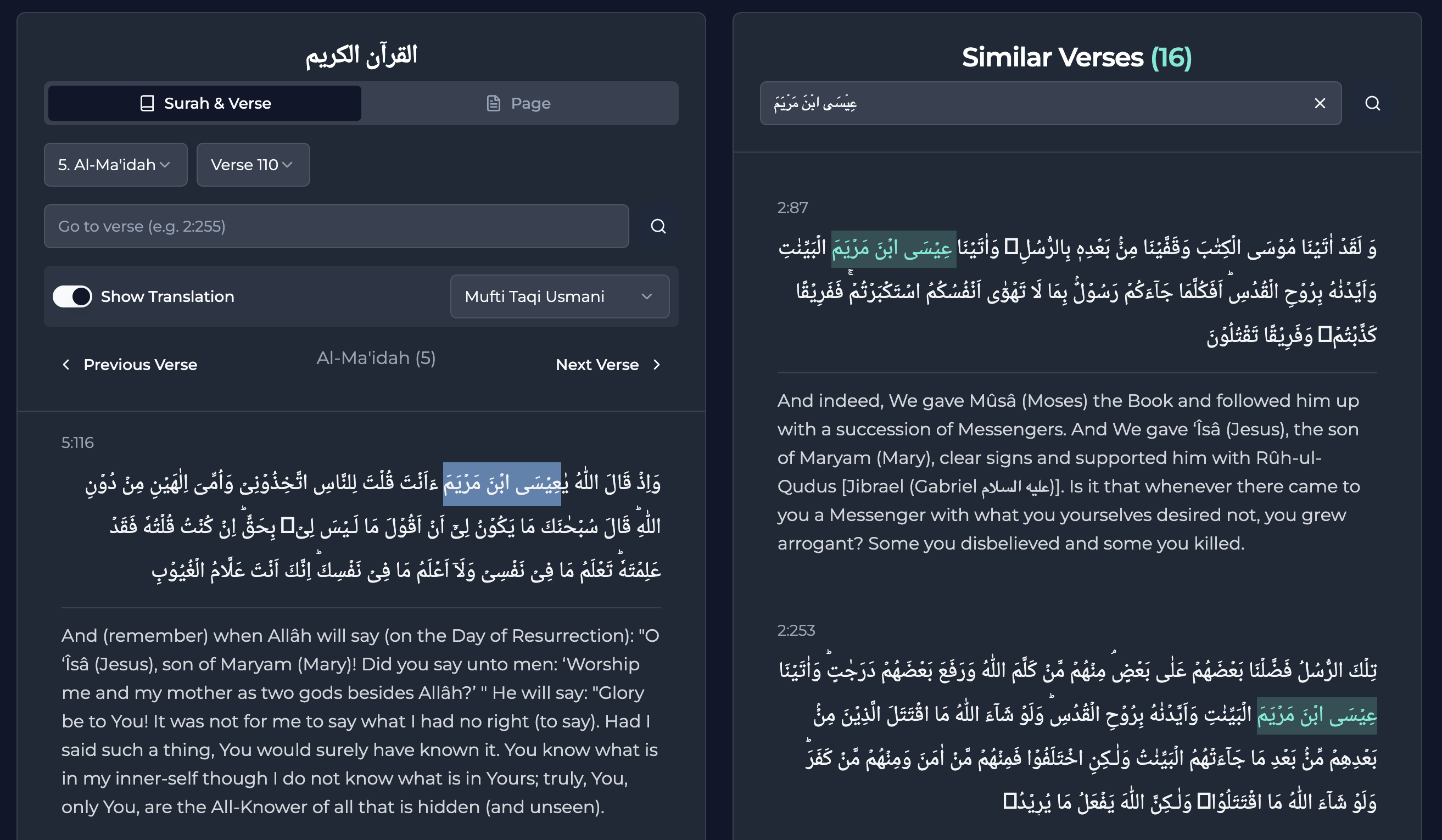The height and width of the screenshot is (840, 1442).
Task: Click the search icon beside Go to verse field
Action: pyautogui.click(x=658, y=226)
